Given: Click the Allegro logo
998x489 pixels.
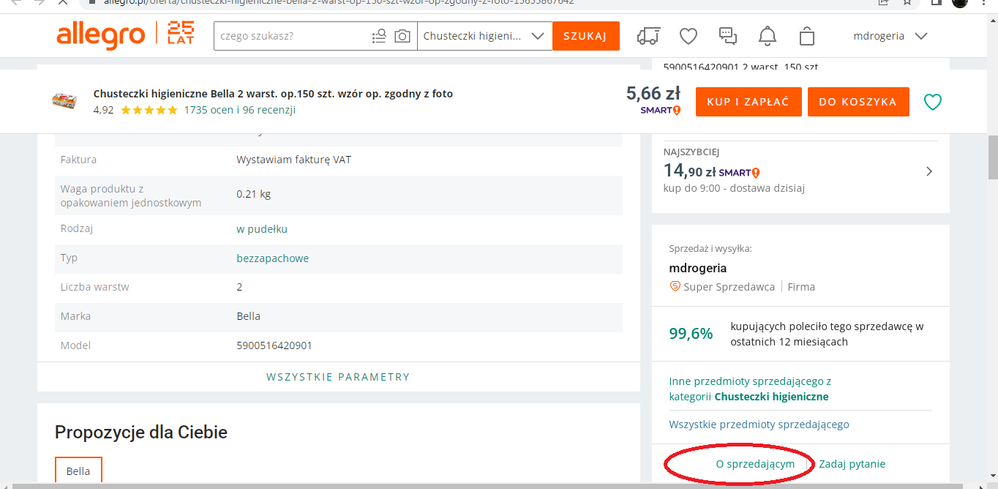Looking at the screenshot, I should (100, 36).
